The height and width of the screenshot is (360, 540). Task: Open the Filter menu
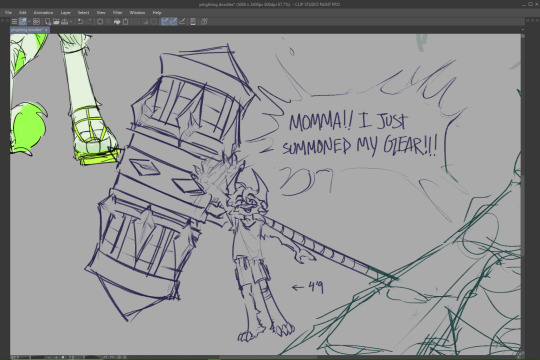[x=117, y=13]
